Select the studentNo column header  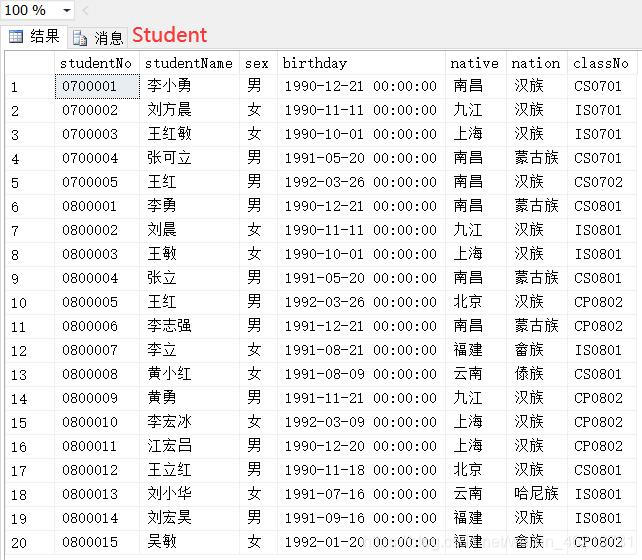96,63
